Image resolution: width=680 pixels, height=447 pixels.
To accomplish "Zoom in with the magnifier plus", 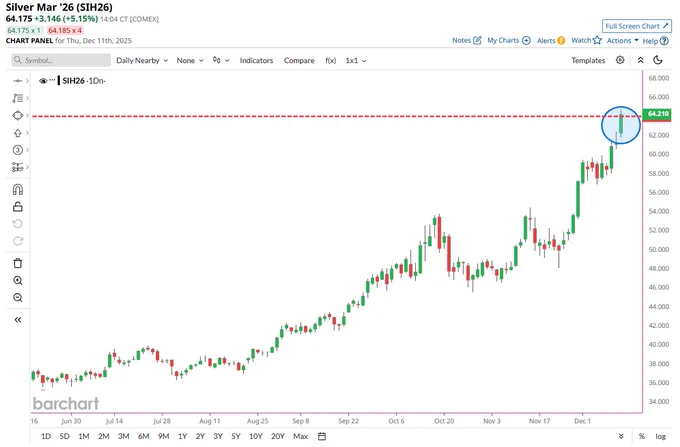I will pos(18,281).
